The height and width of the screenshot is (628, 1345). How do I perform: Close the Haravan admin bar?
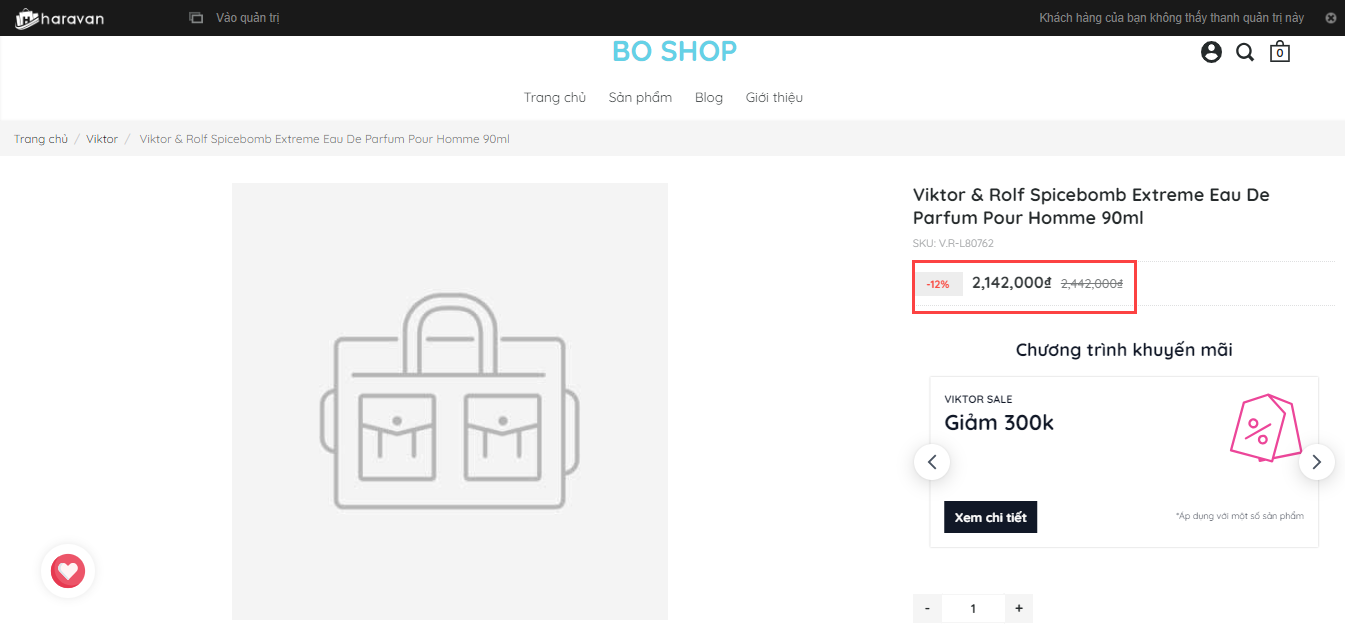(1330, 18)
